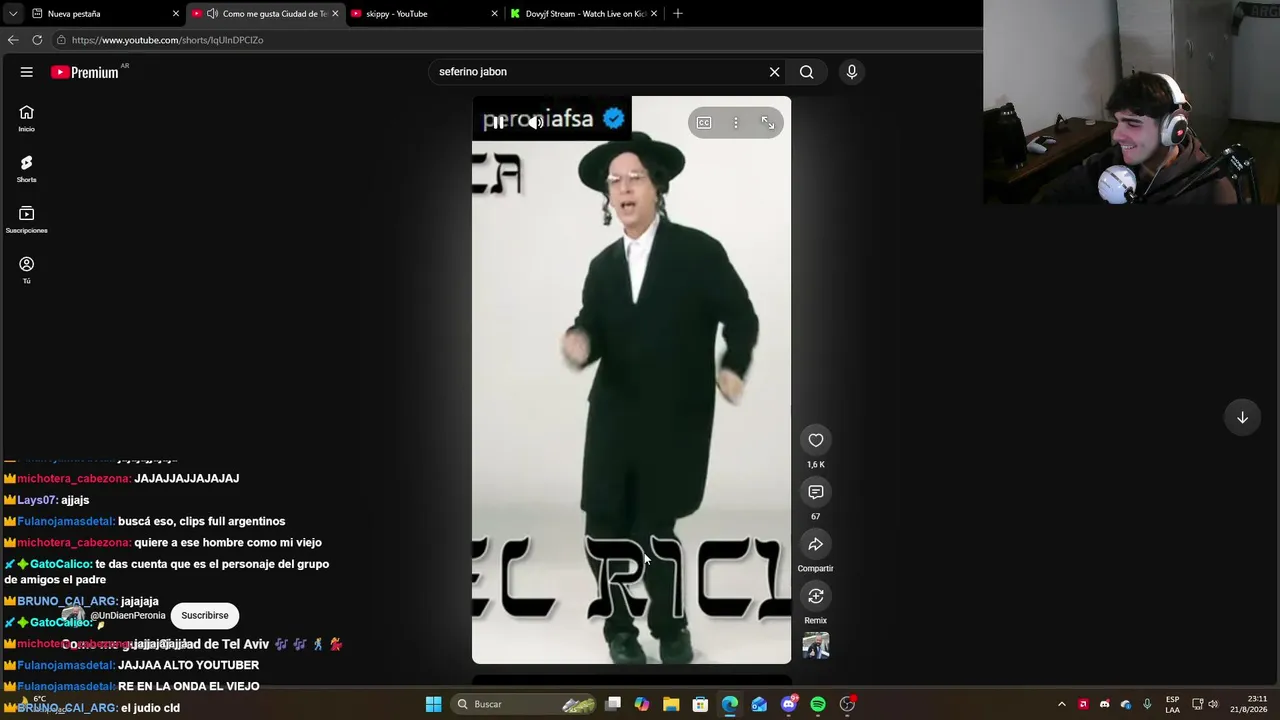Open the @UnDiaenPeronia channel
The image size is (1280, 720).
coord(128,616)
